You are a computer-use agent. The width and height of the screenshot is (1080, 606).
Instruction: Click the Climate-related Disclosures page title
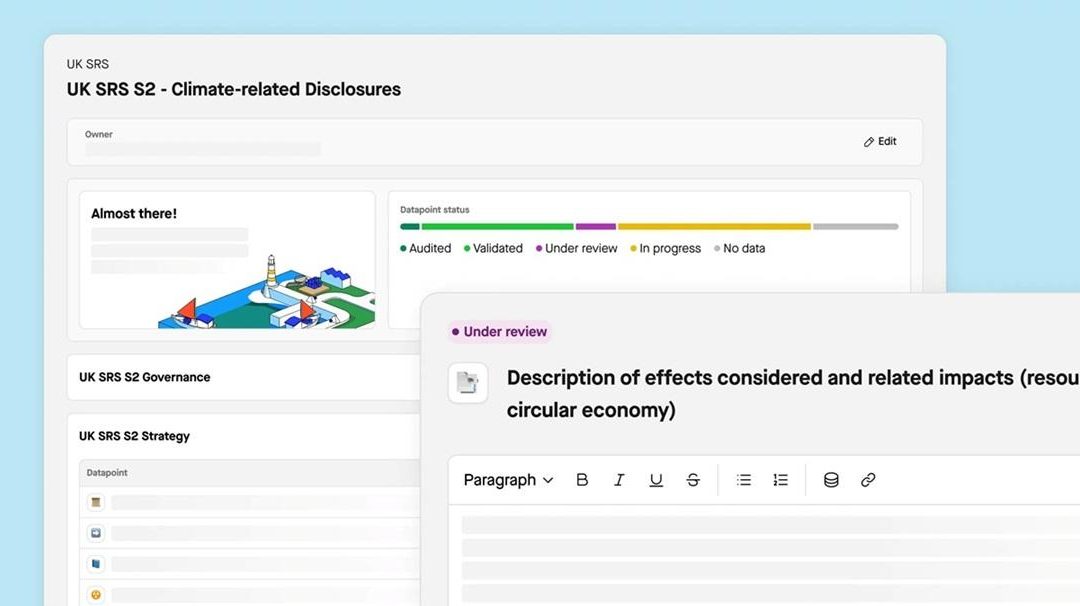point(233,90)
